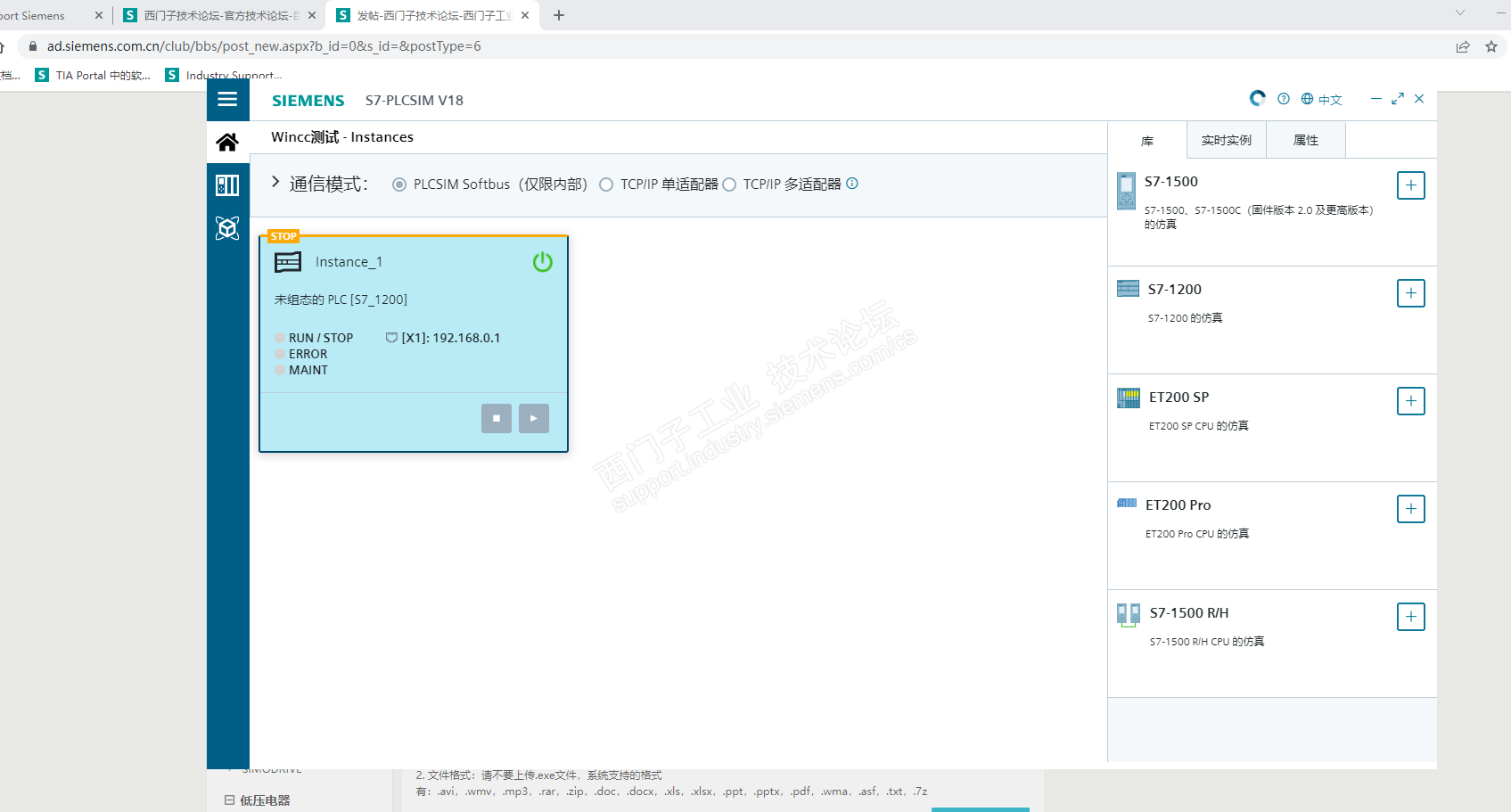Run the Instance_1 PLC

(534, 418)
